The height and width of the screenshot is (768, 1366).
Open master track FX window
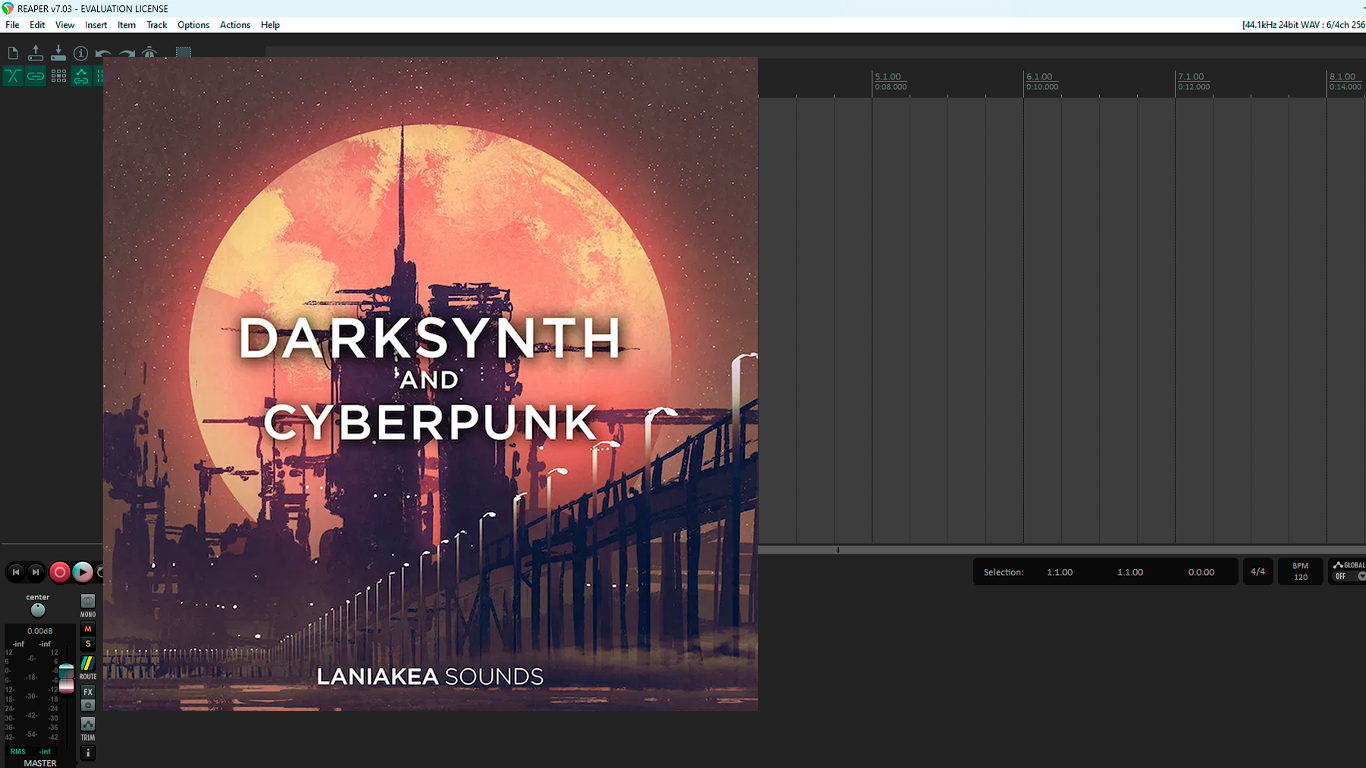(88, 692)
